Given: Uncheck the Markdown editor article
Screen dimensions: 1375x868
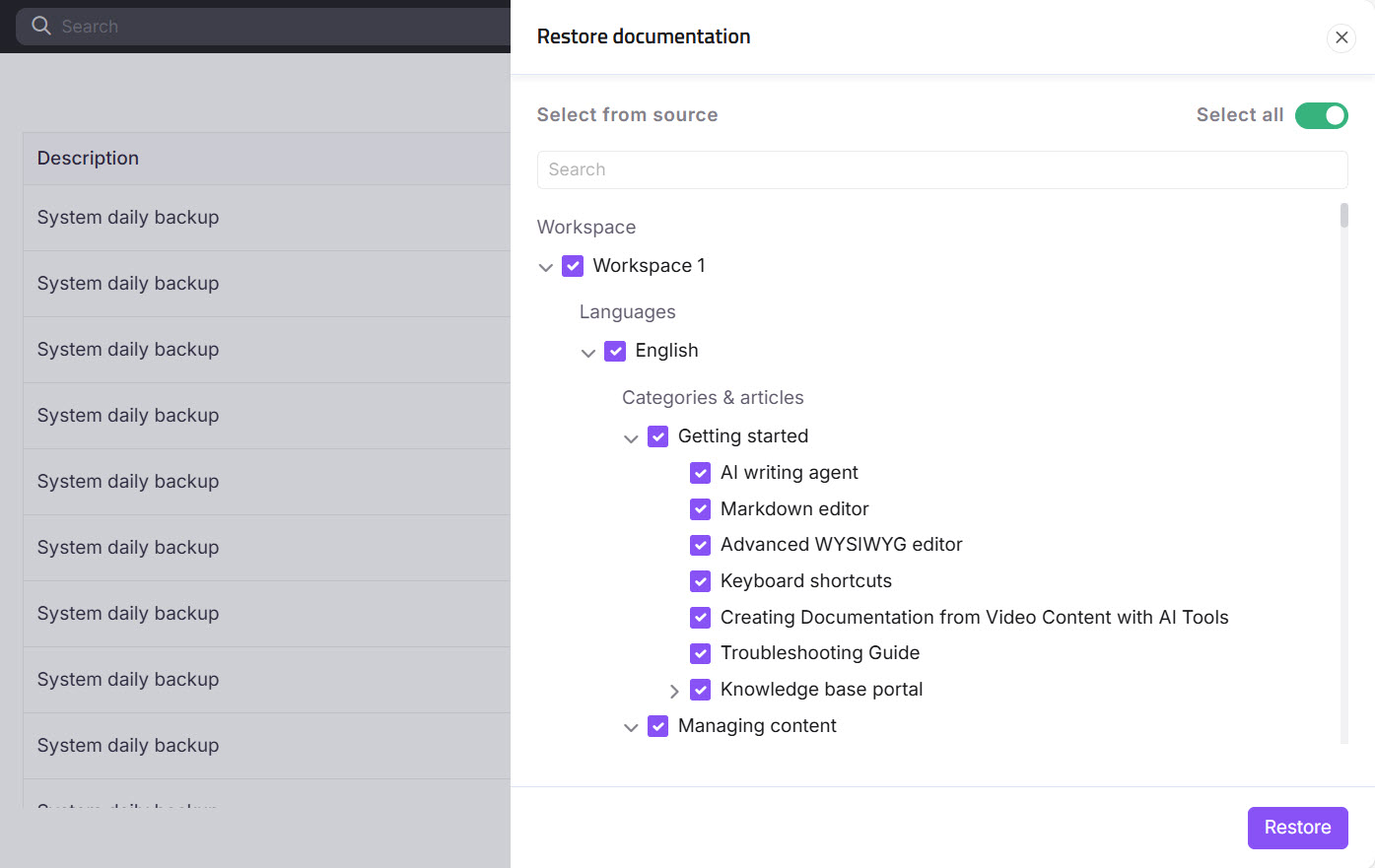Looking at the screenshot, I should tap(700, 509).
